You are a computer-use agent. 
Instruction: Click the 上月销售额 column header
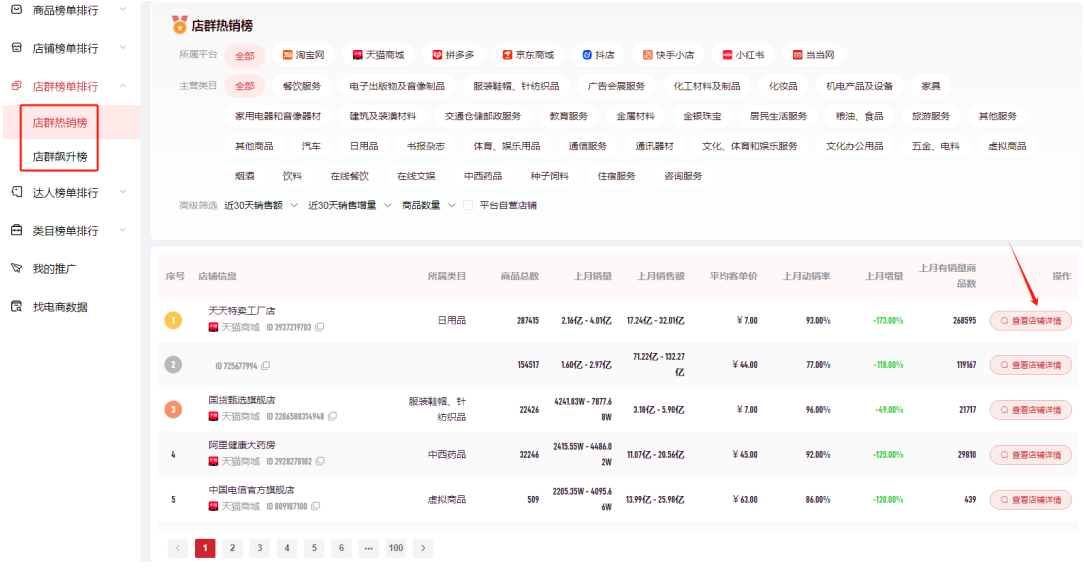click(661, 276)
